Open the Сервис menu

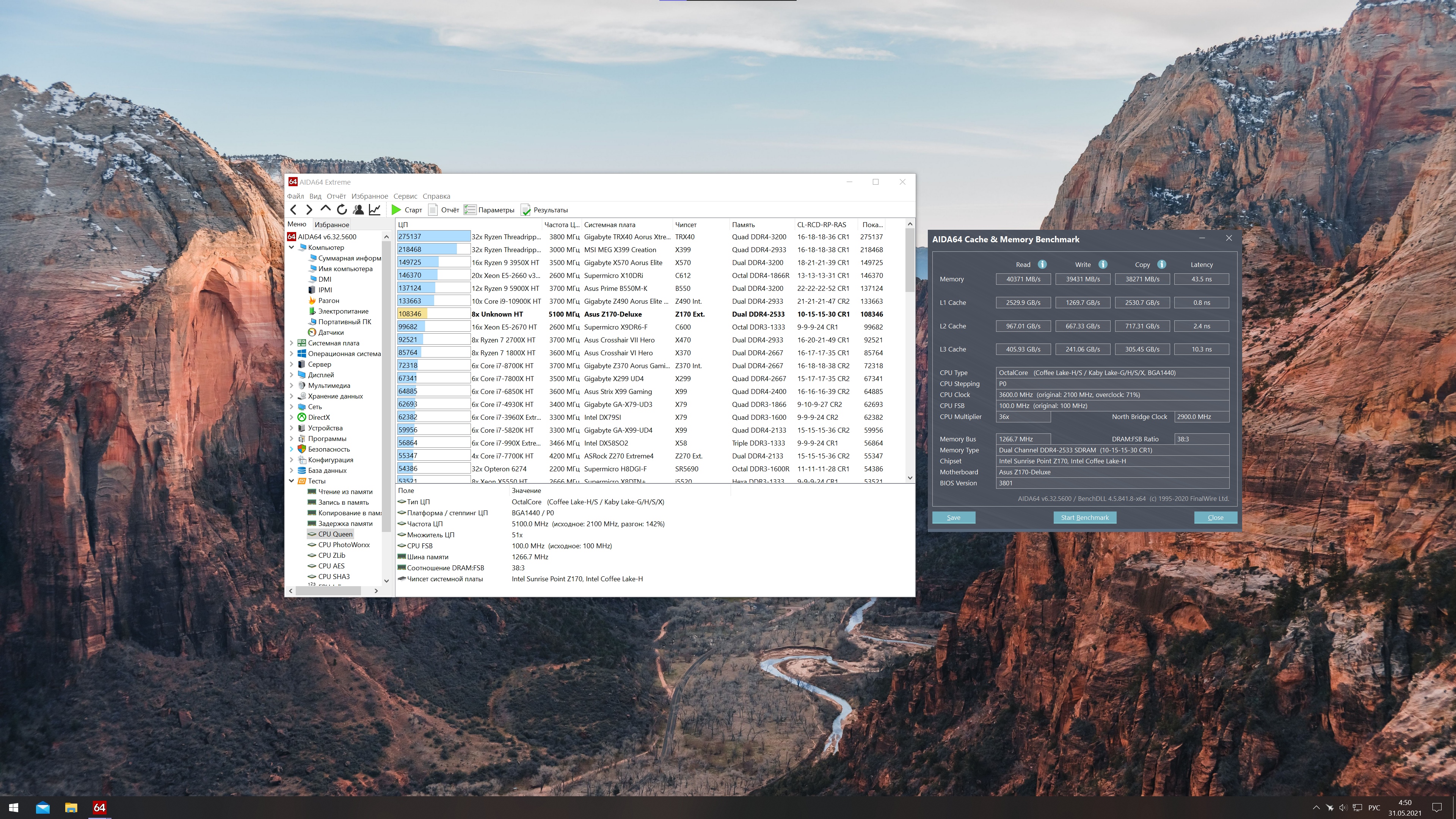[x=405, y=196]
